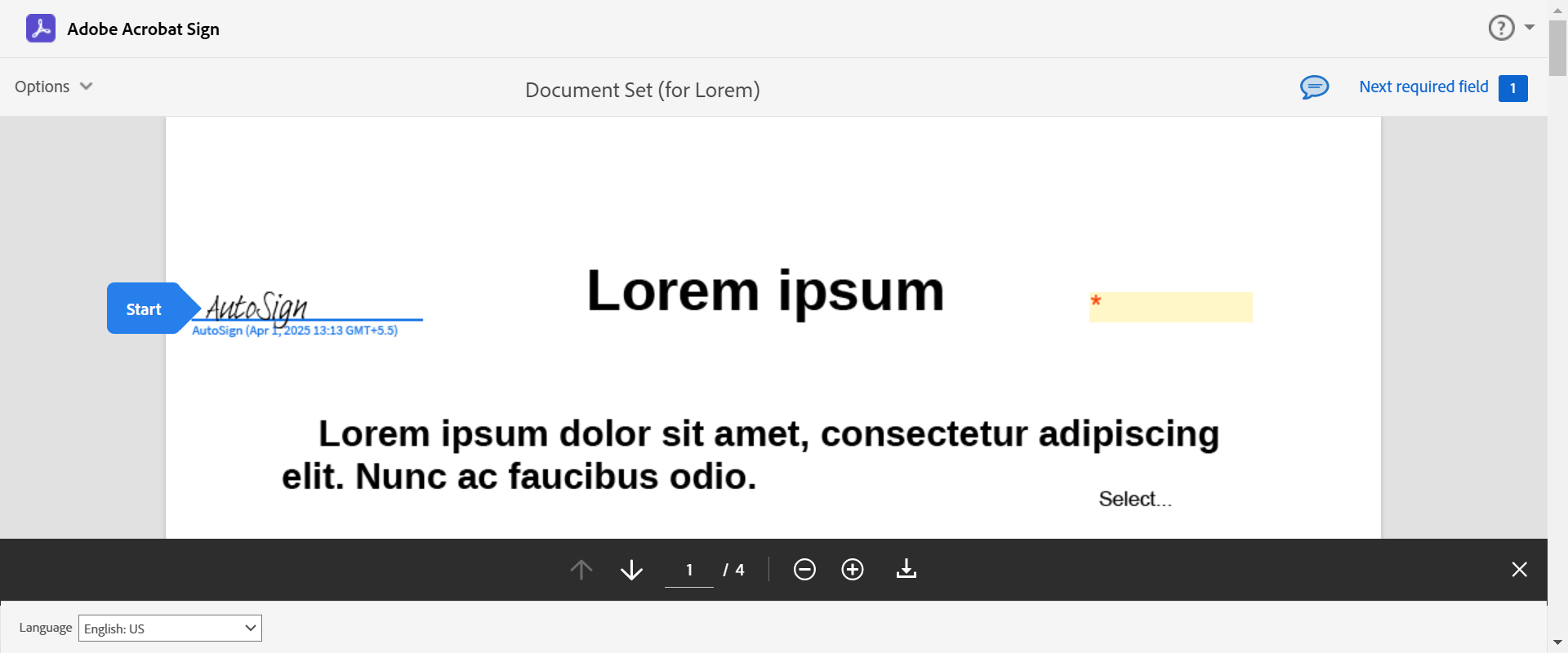The image size is (1568, 653).
Task: Click the Lorem ipsum heading text
Action: [x=765, y=291]
